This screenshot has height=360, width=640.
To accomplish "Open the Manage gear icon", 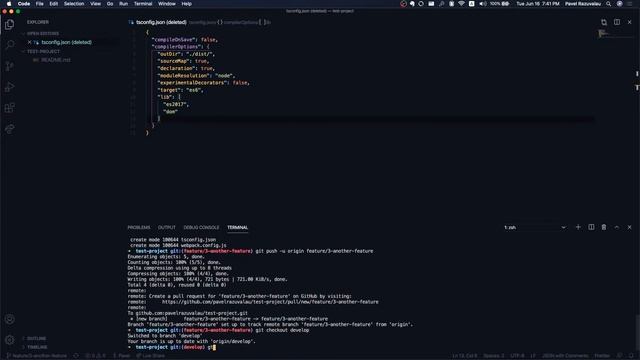I will coord(9,340).
